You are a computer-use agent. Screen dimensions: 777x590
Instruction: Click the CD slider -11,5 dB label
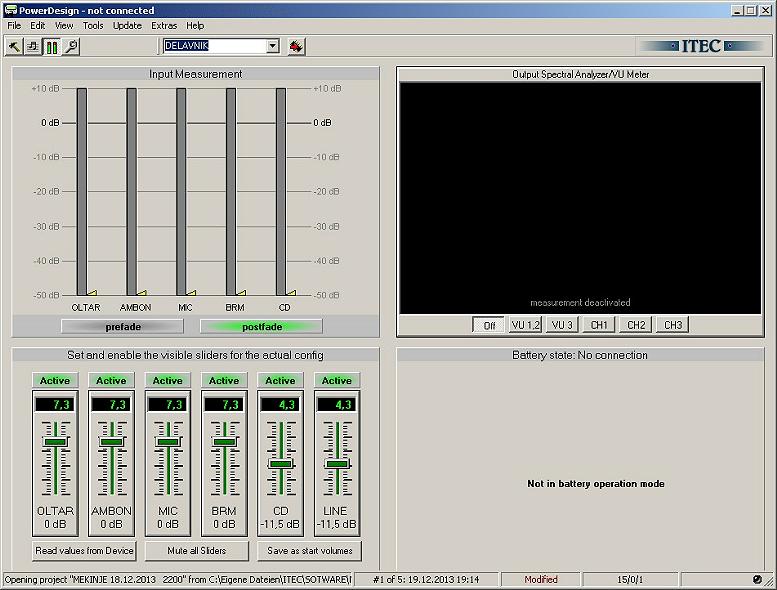point(280,524)
